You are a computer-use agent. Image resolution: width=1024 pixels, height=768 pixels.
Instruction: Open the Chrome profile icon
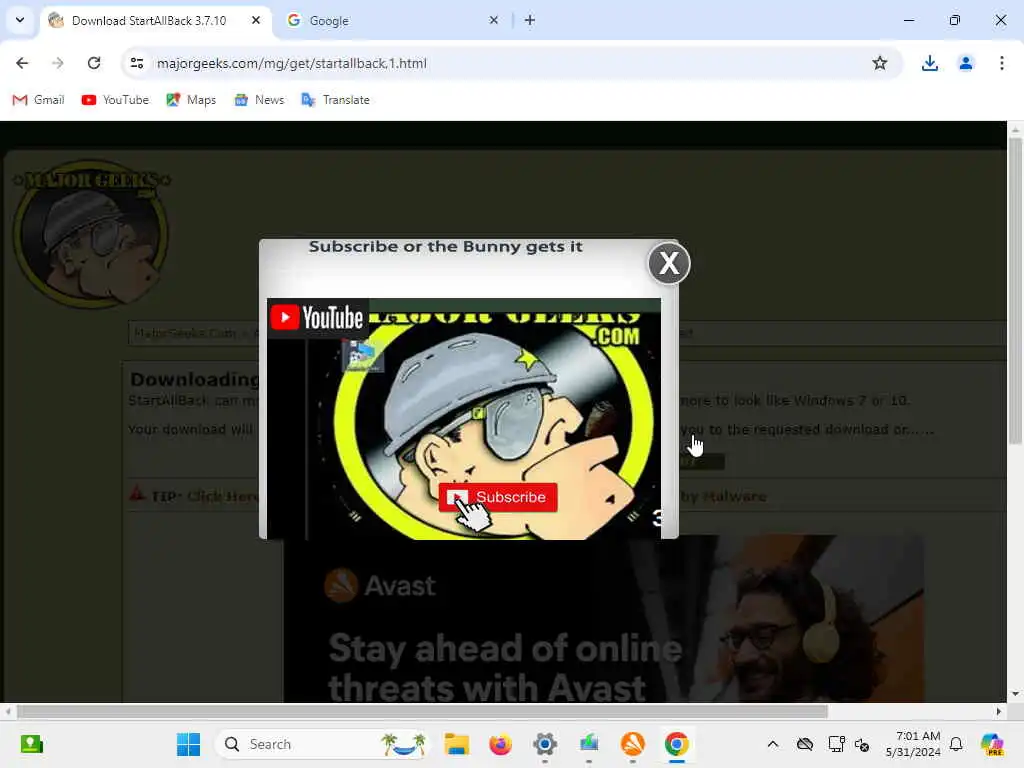tap(965, 63)
